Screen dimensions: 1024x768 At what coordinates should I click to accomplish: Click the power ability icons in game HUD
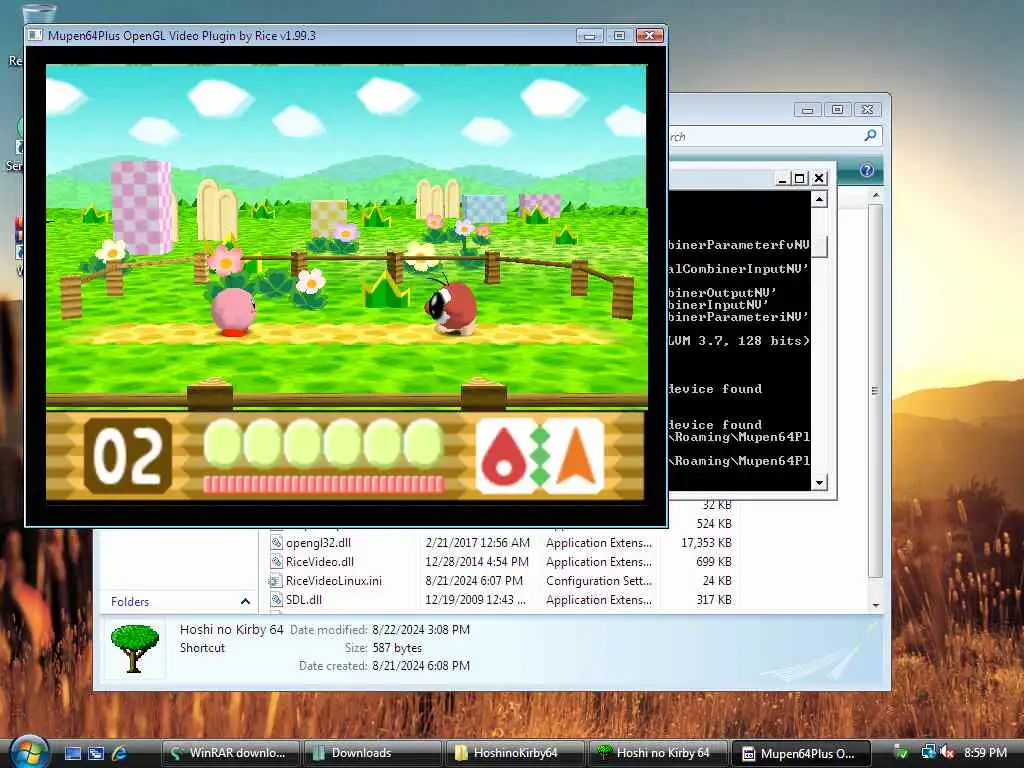coord(540,455)
